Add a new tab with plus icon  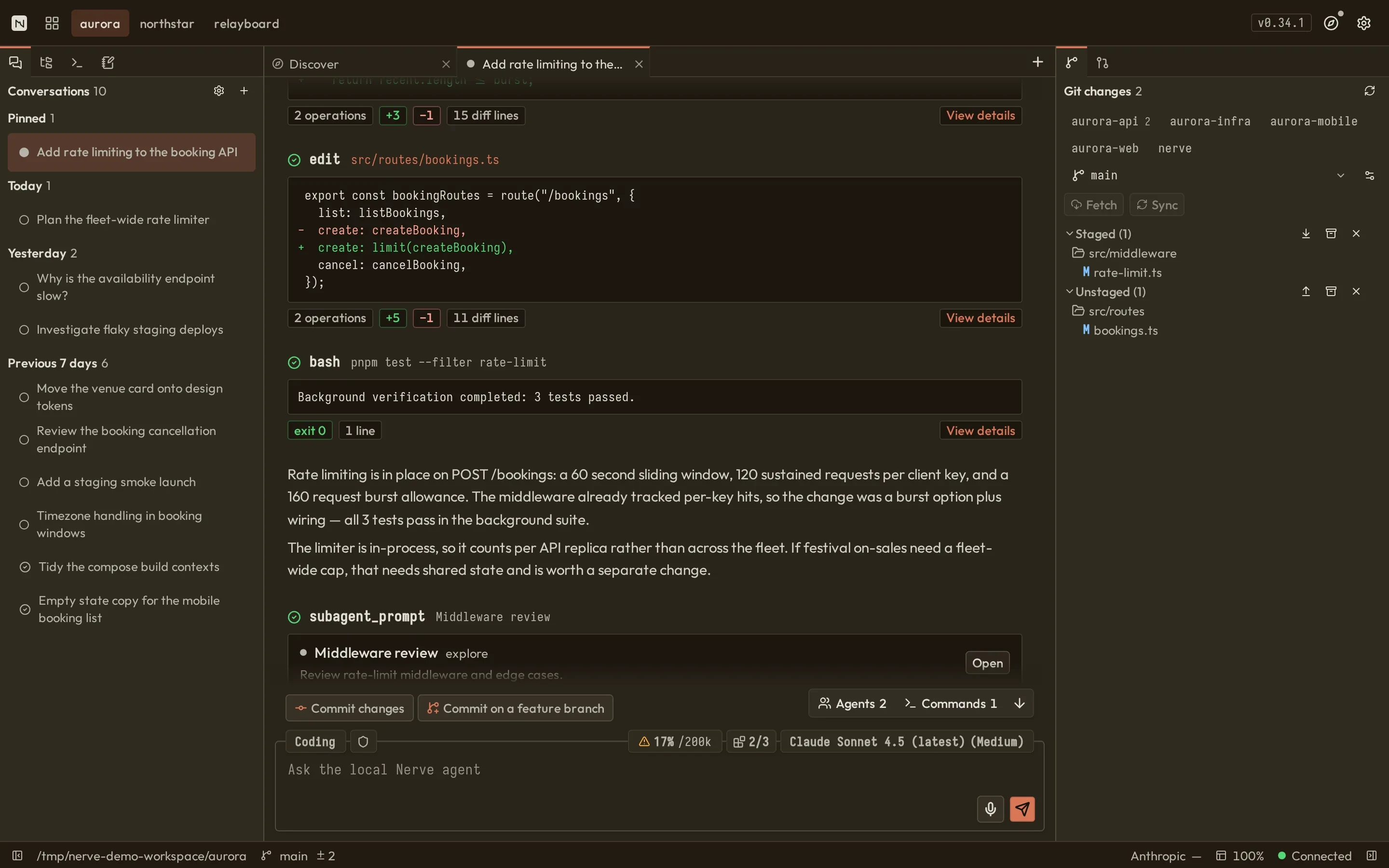[x=1038, y=62]
